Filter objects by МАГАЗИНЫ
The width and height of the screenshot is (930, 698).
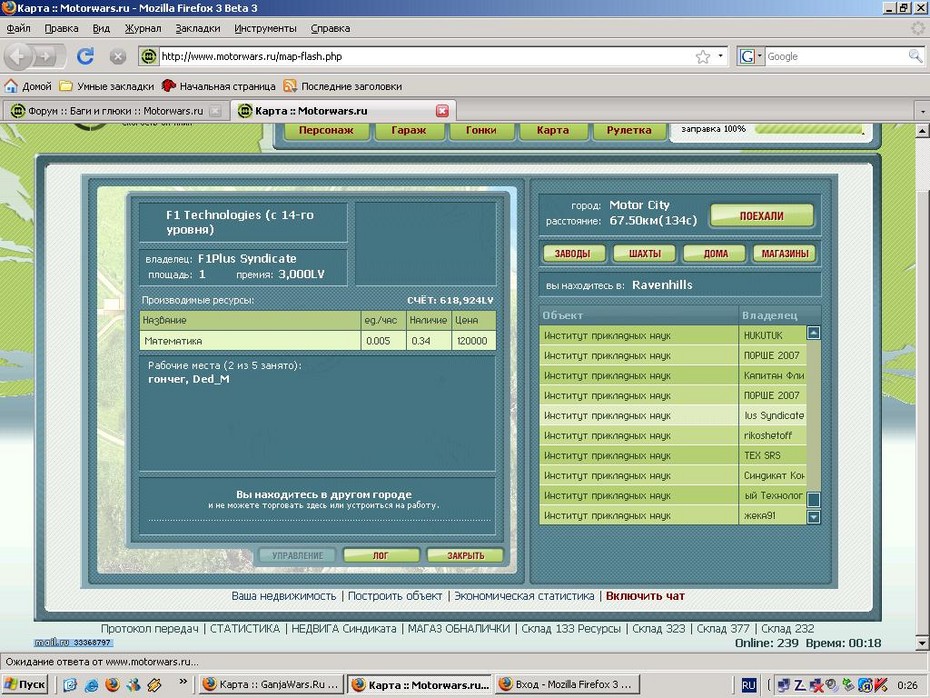(785, 253)
